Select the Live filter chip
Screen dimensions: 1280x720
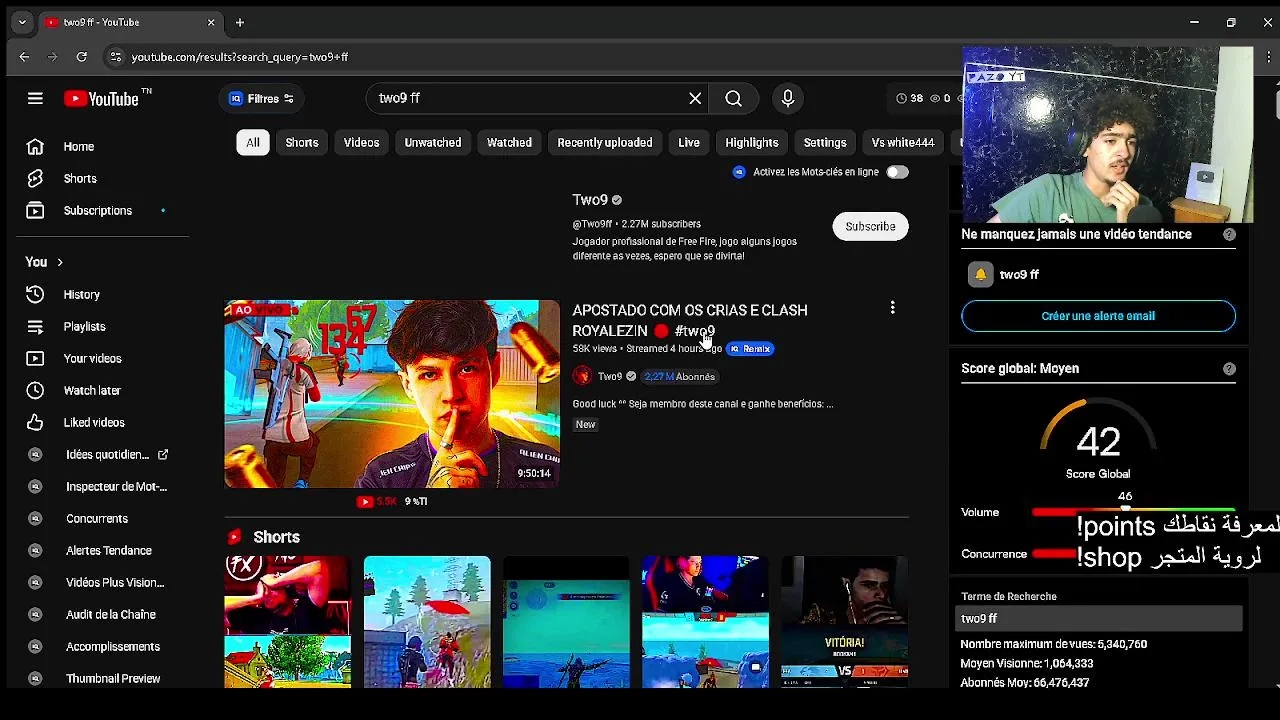pos(689,142)
